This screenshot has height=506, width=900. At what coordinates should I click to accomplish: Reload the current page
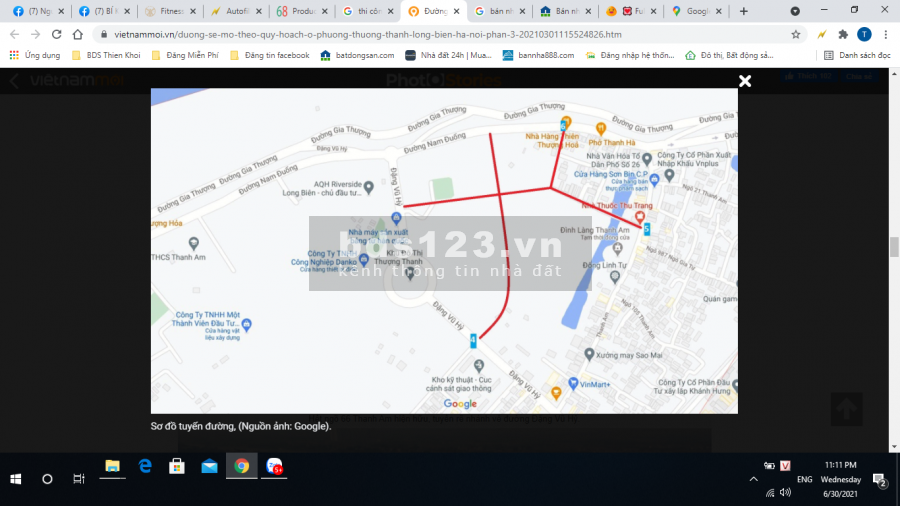(x=56, y=34)
